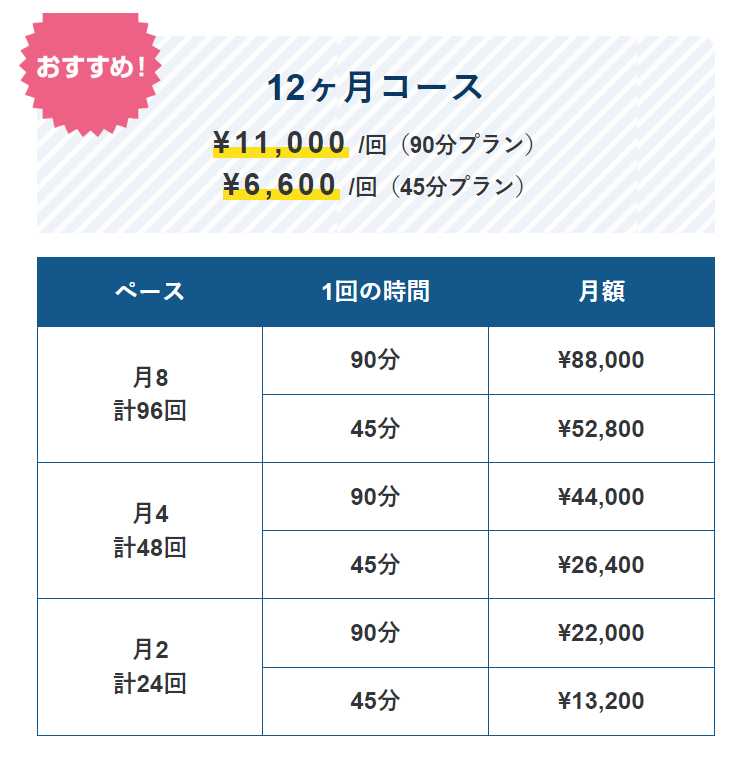Click the ¥22,000 monthly price cell
The image size is (752, 761).
pos(602,633)
